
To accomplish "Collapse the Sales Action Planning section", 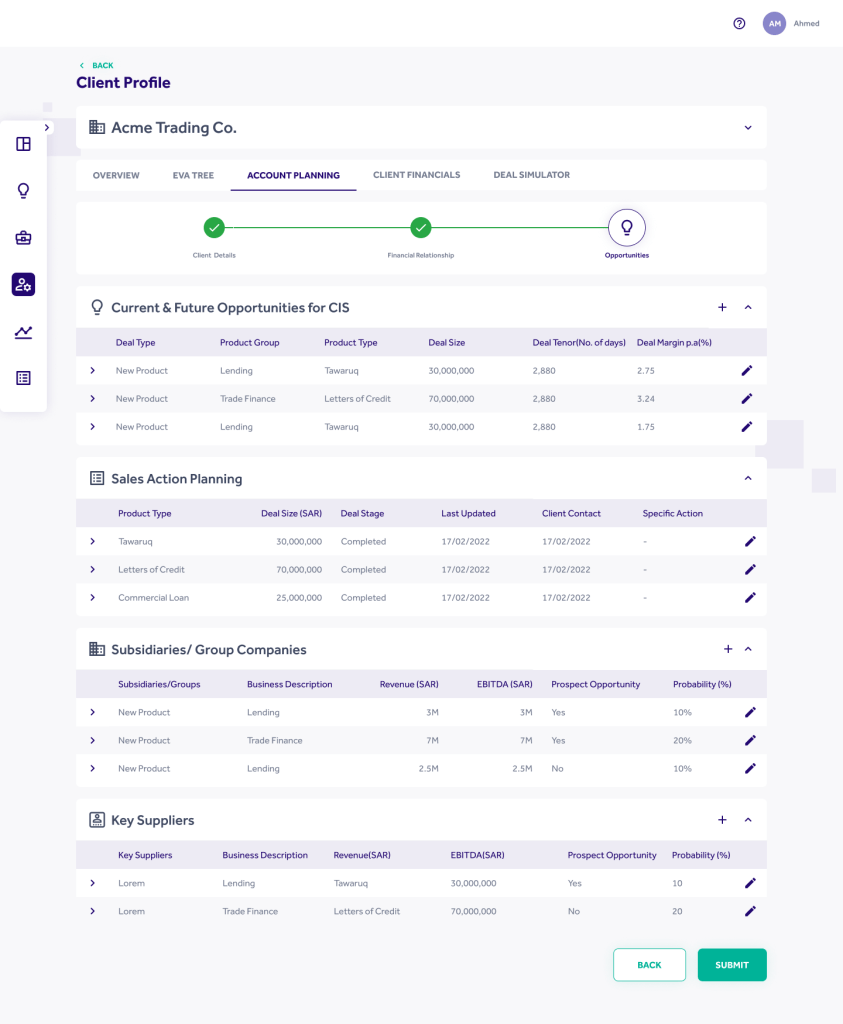I will point(748,479).
